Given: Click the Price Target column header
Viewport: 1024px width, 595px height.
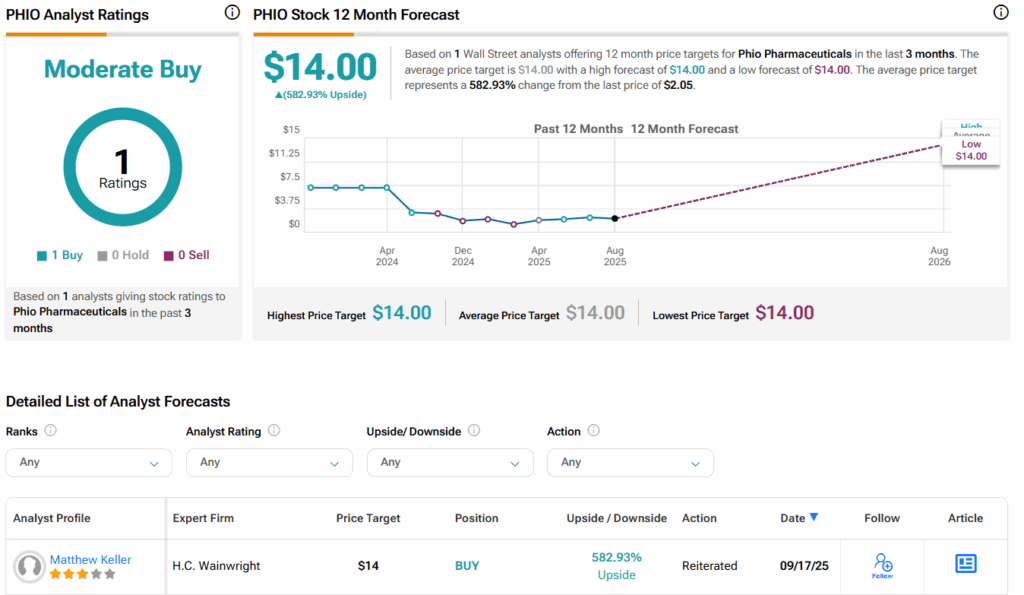Looking at the screenshot, I should pos(368,518).
